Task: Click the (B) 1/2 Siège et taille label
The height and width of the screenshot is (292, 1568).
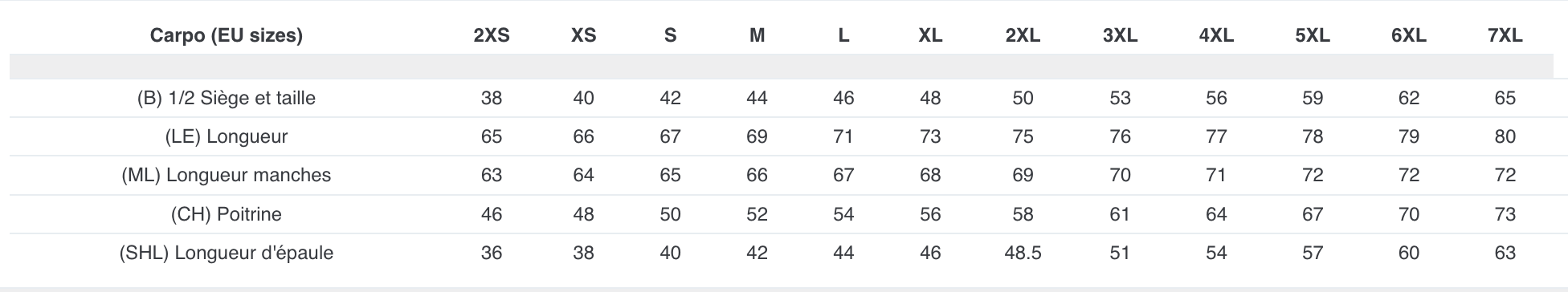Action: (227, 98)
